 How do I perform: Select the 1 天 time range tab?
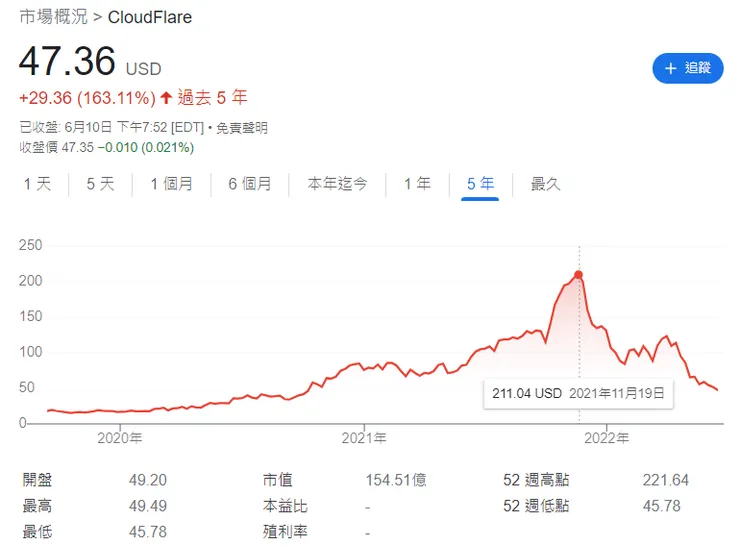pyautogui.click(x=37, y=184)
